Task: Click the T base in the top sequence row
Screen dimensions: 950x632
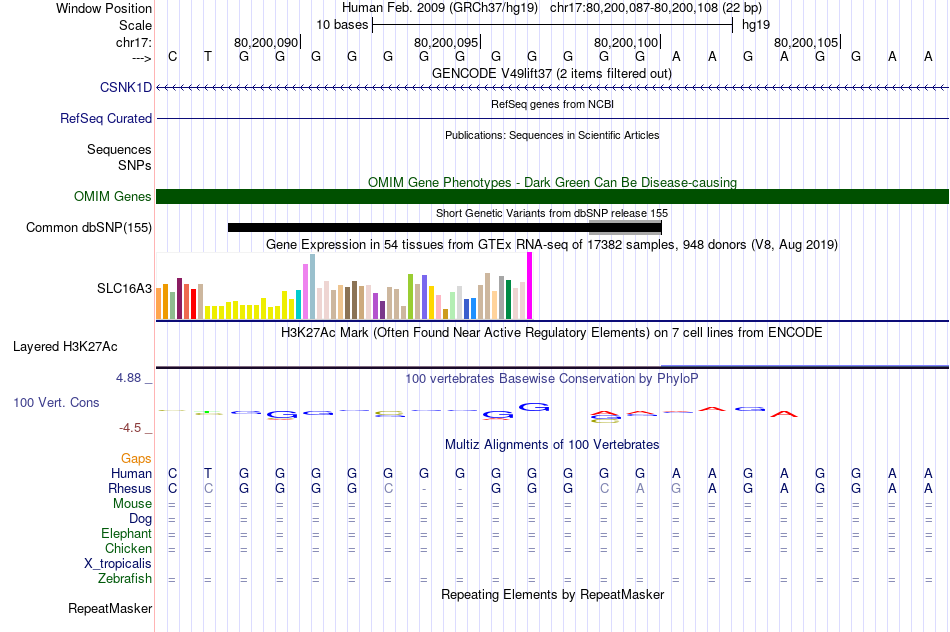Action: pyautogui.click(x=208, y=57)
